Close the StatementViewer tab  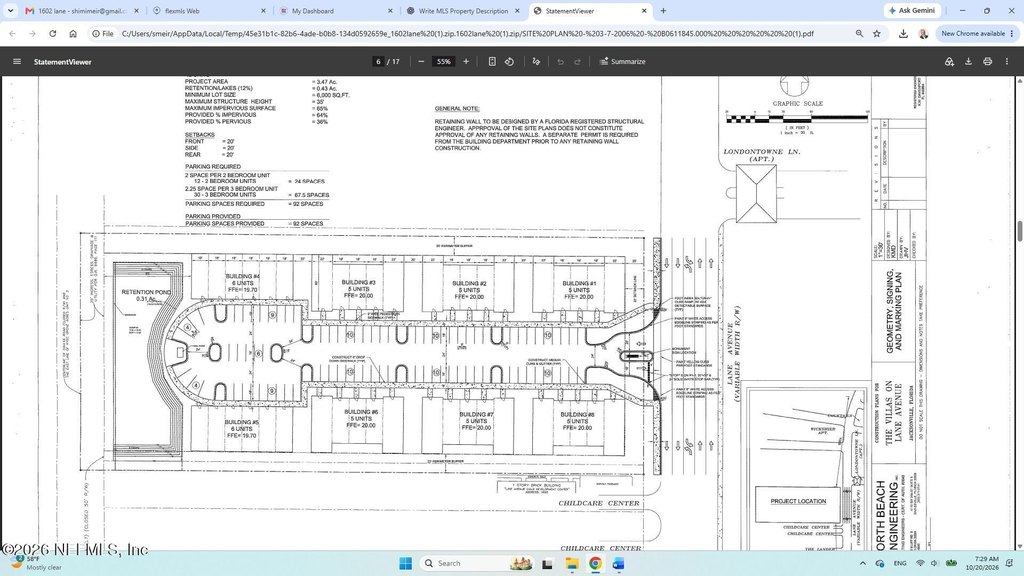tap(644, 11)
